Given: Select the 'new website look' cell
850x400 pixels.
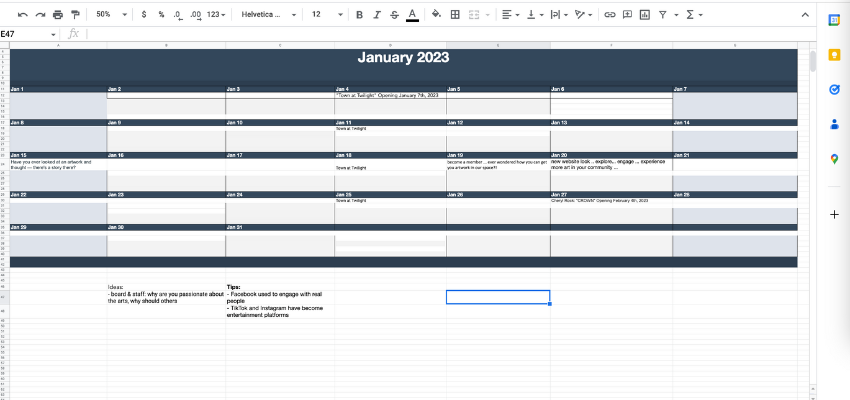Looking at the screenshot, I should point(611,165).
